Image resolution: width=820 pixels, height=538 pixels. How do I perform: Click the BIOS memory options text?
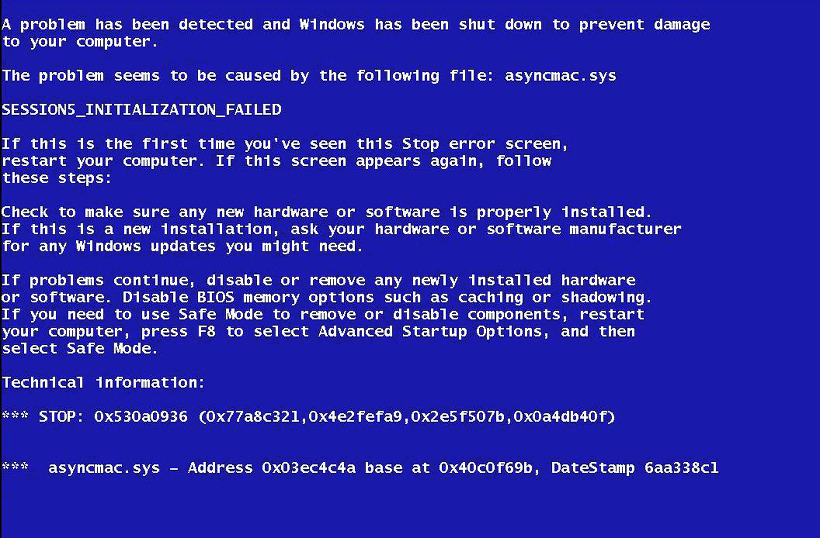(x=286, y=298)
